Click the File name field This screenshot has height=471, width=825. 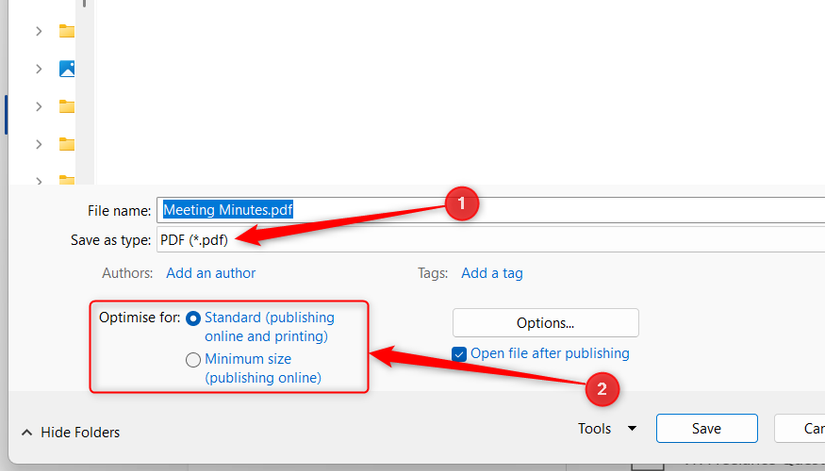[x=490, y=210]
